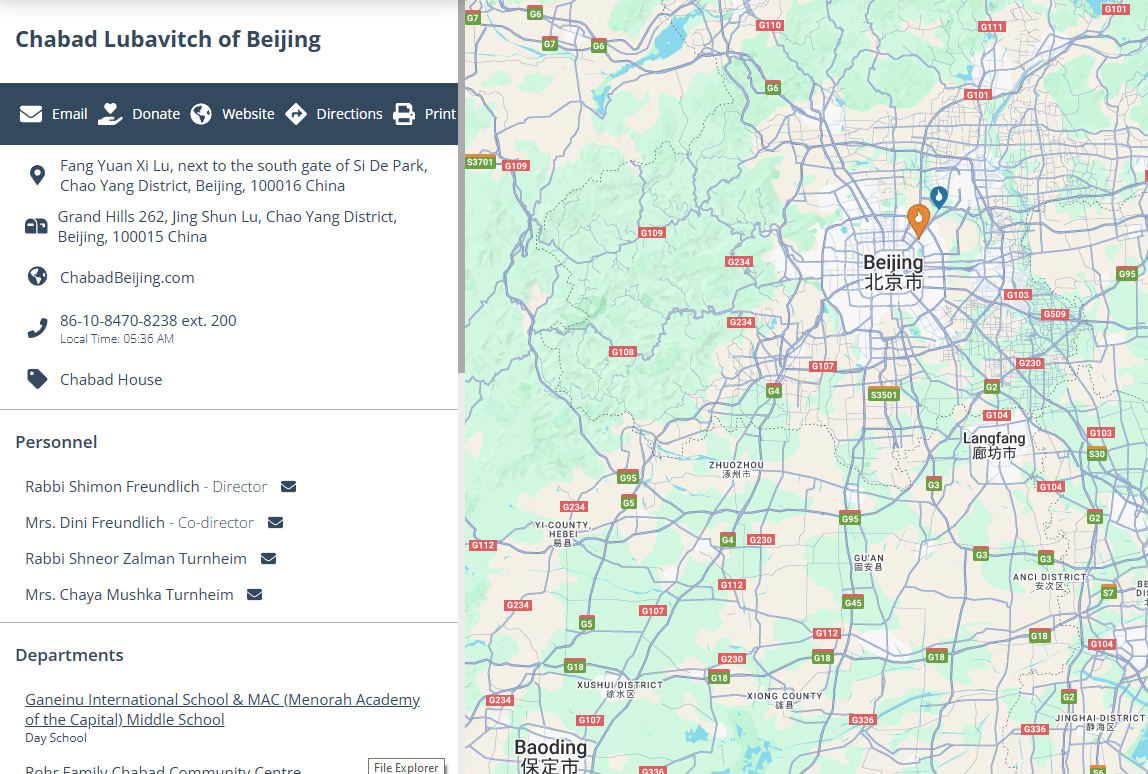Click the Gu'an label on the map
Image resolution: width=1148 pixels, height=774 pixels.
coord(868,562)
